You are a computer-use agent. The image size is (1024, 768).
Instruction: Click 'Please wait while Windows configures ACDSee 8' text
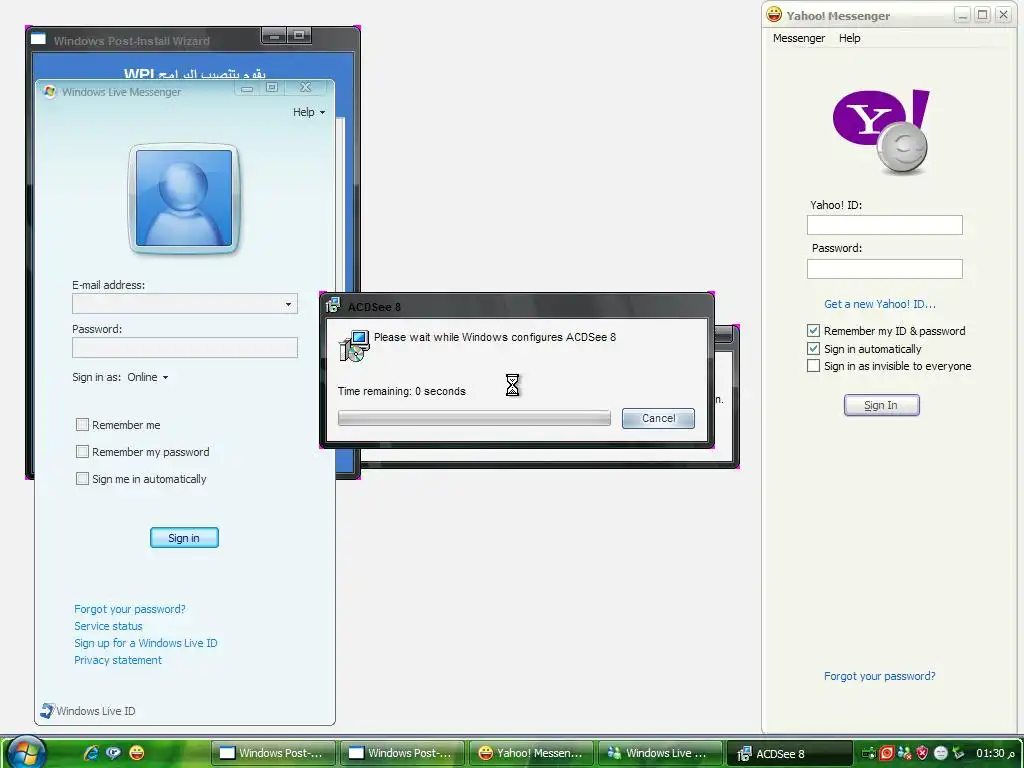[495, 338]
